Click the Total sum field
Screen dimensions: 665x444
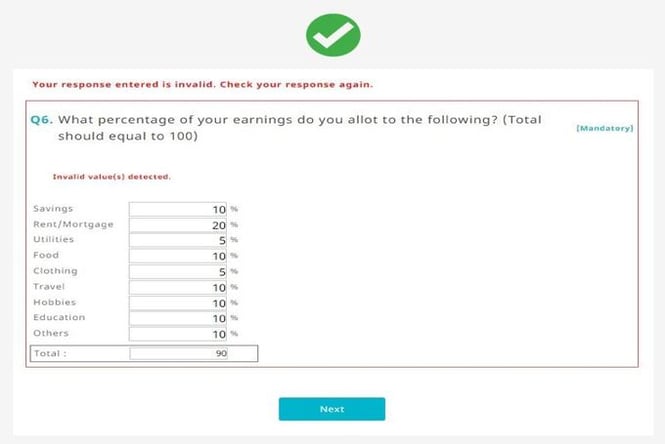point(179,353)
